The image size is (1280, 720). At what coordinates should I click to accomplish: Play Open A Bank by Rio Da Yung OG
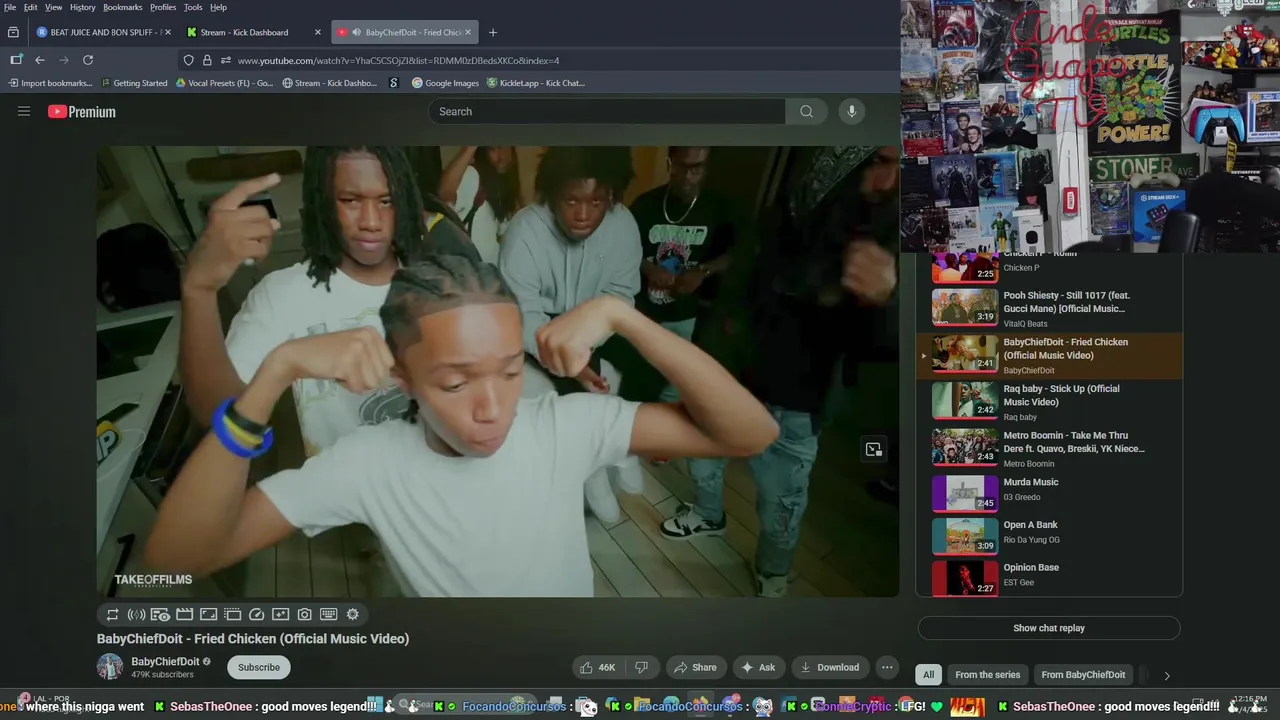1049,536
